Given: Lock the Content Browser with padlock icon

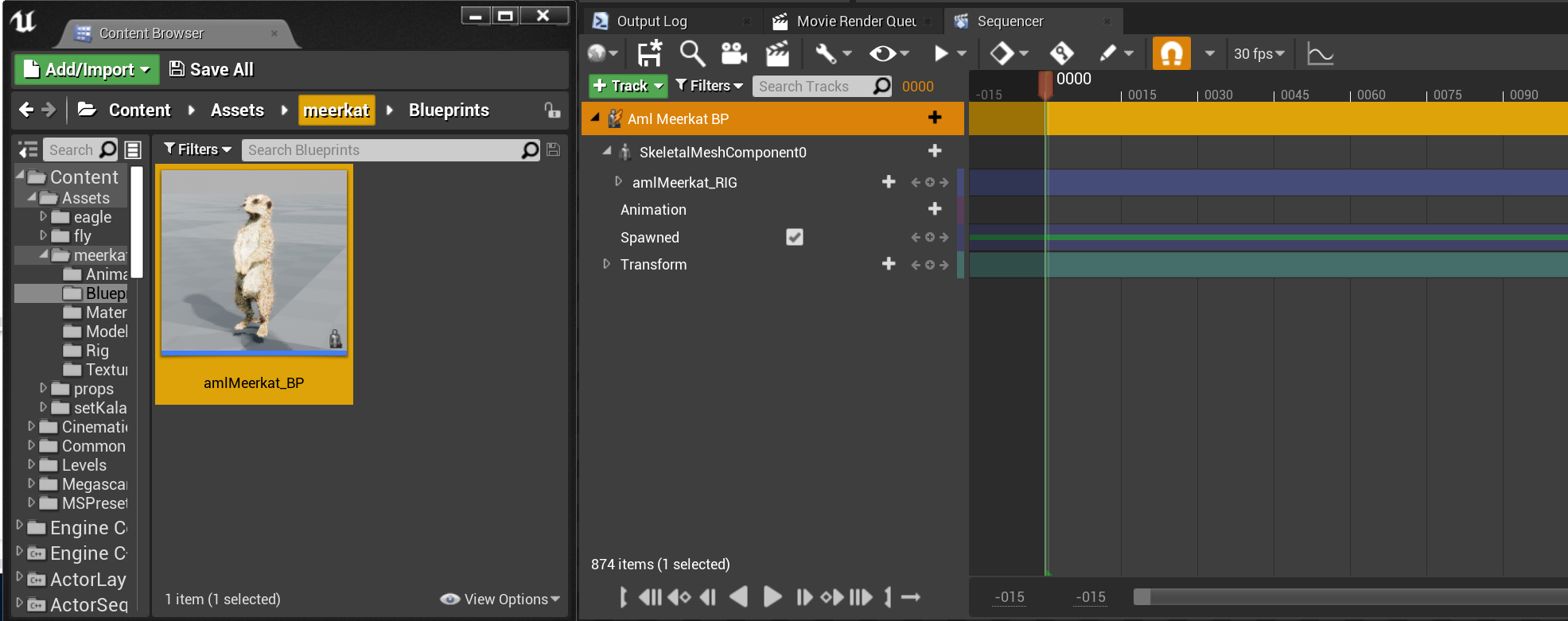Looking at the screenshot, I should coord(552,110).
